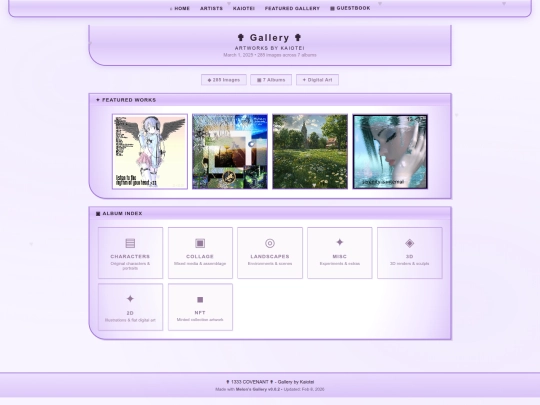Image resolution: width=540 pixels, height=405 pixels.
Task: Click the grid icon beside Guestbook
Action: point(332,8)
